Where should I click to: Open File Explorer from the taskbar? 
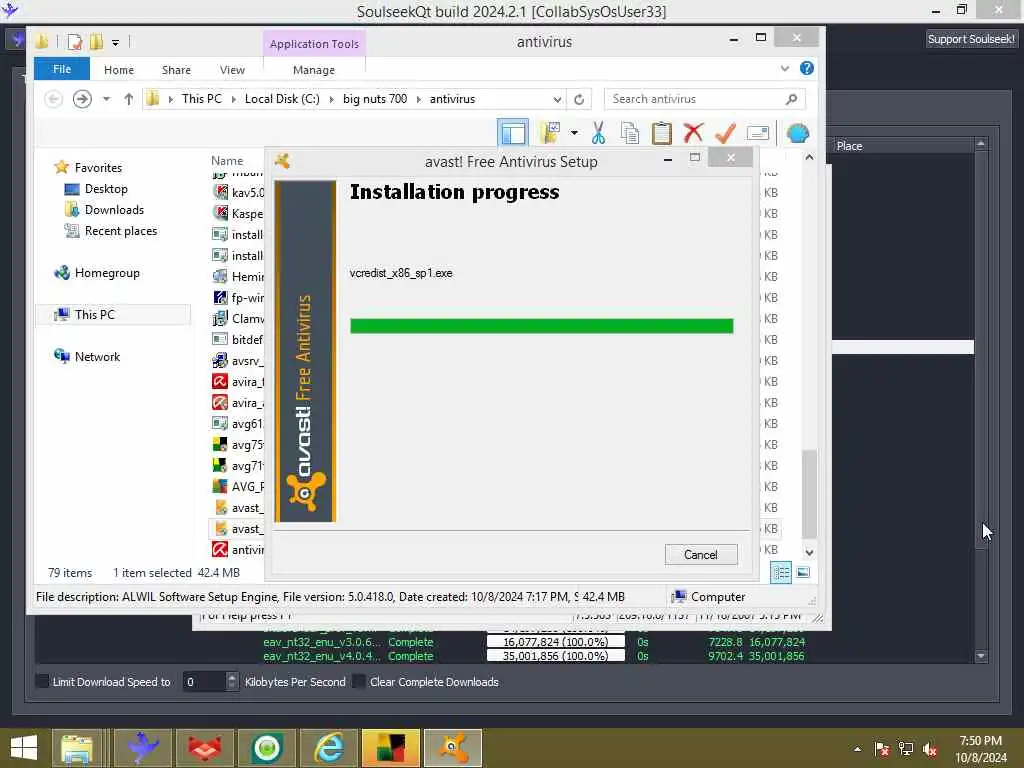(77, 748)
